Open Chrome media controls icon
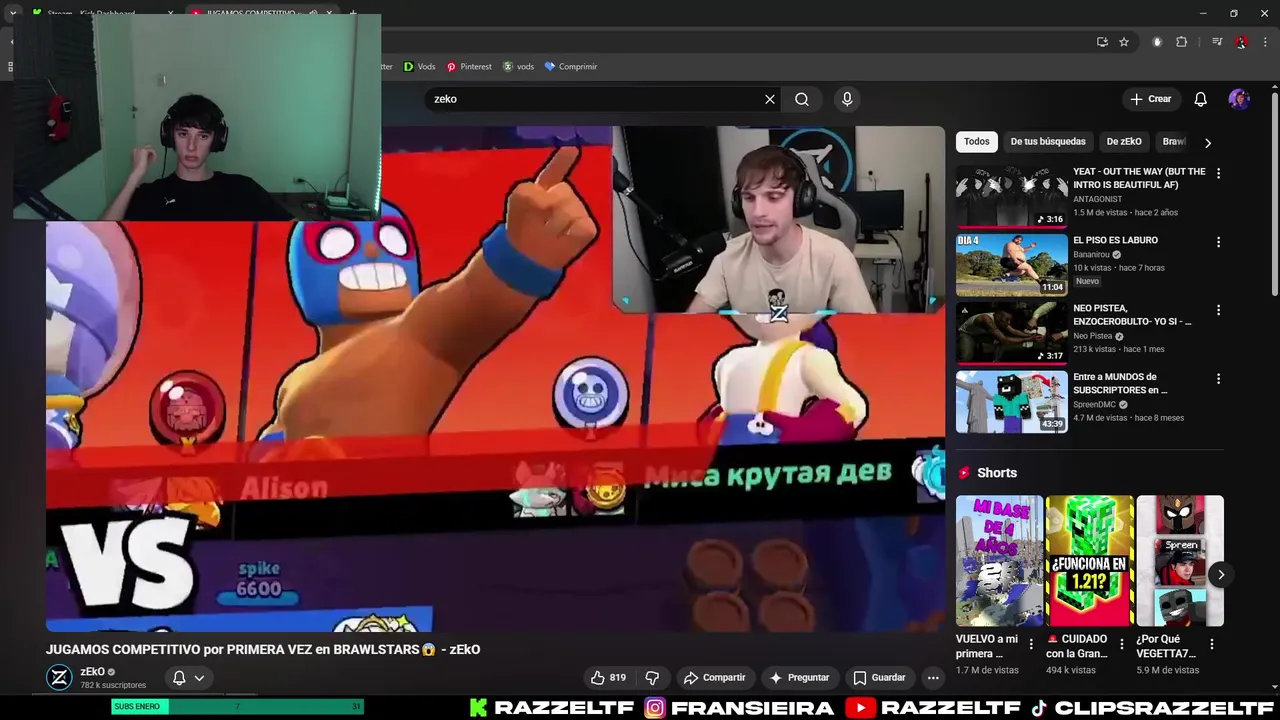 [x=1217, y=42]
